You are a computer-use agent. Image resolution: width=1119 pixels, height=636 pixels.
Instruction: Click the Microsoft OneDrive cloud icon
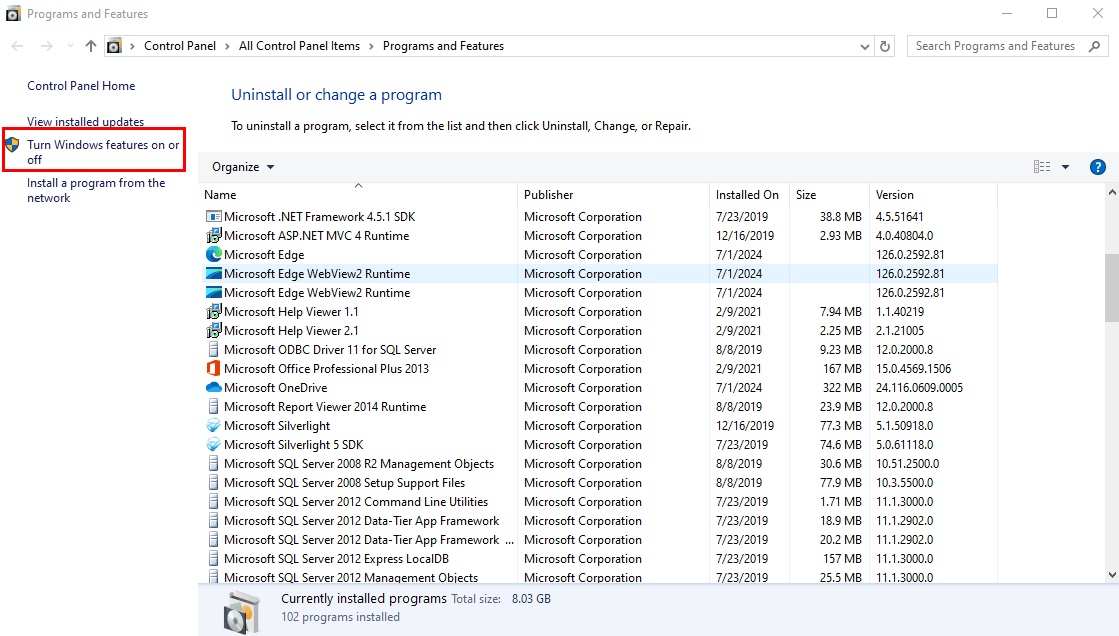(213, 388)
